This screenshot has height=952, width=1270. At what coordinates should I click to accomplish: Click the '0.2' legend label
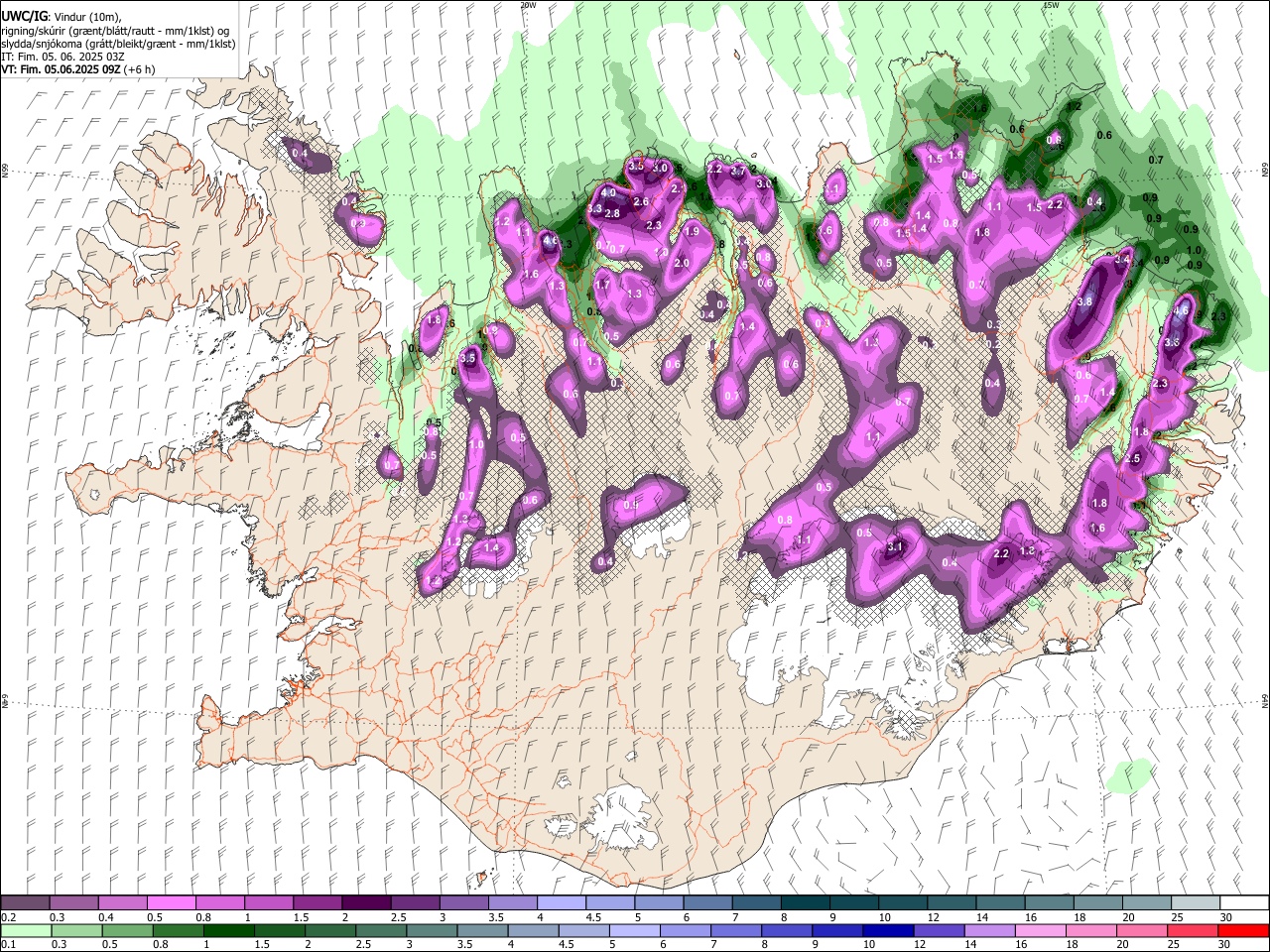coord(8,917)
